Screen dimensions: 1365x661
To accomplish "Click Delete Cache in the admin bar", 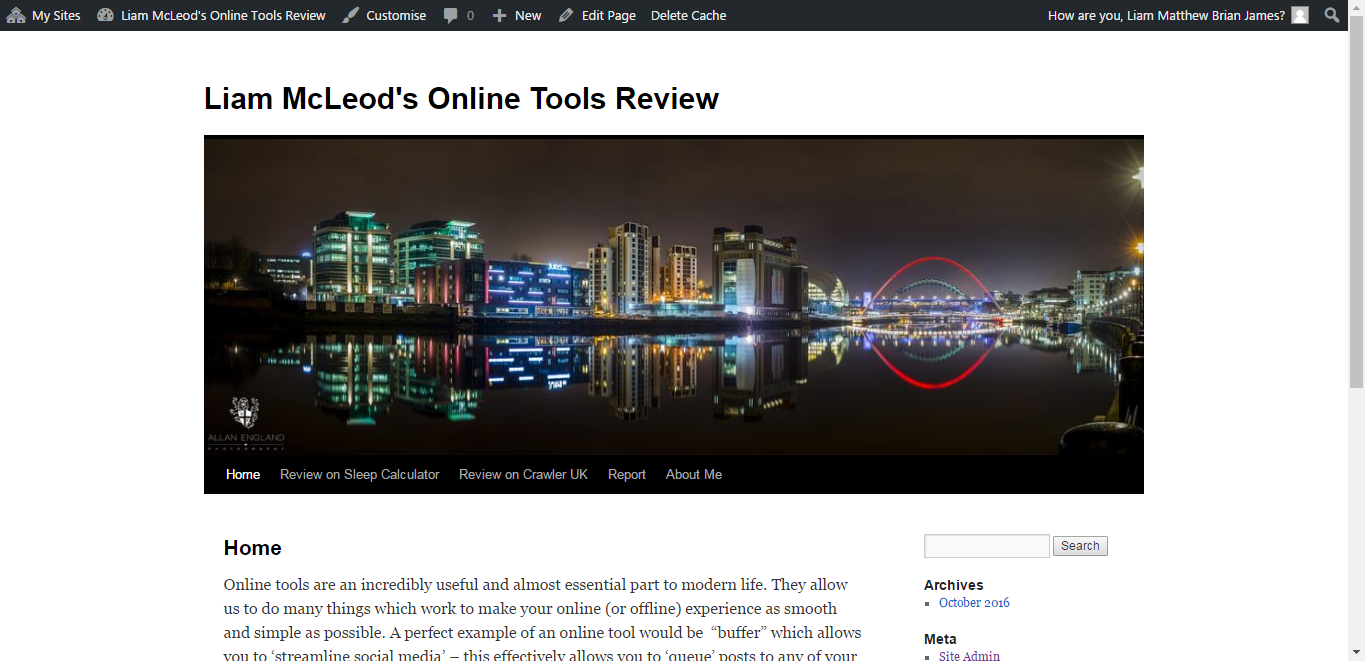I will coord(688,15).
